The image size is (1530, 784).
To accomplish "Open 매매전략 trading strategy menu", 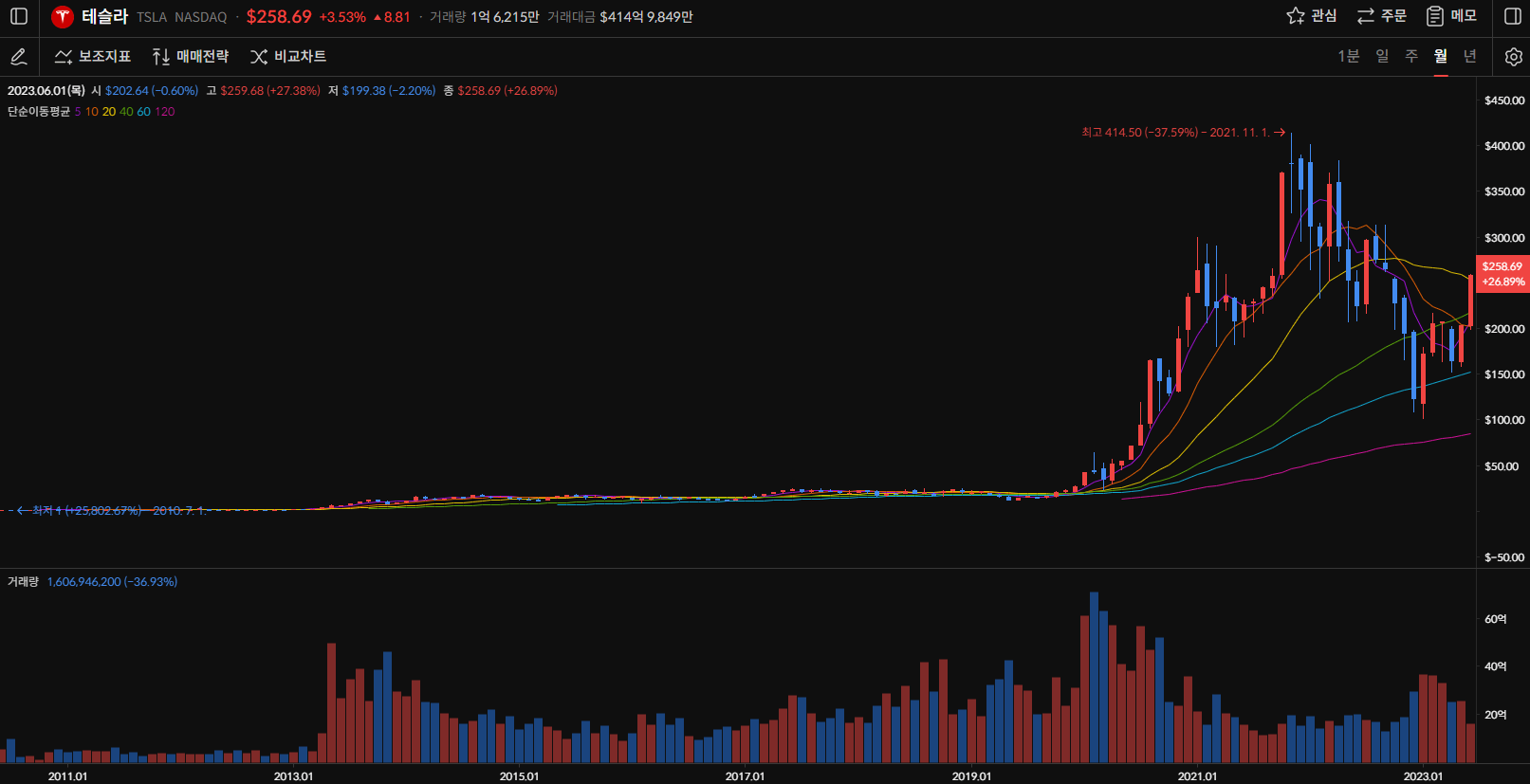I will (x=191, y=57).
